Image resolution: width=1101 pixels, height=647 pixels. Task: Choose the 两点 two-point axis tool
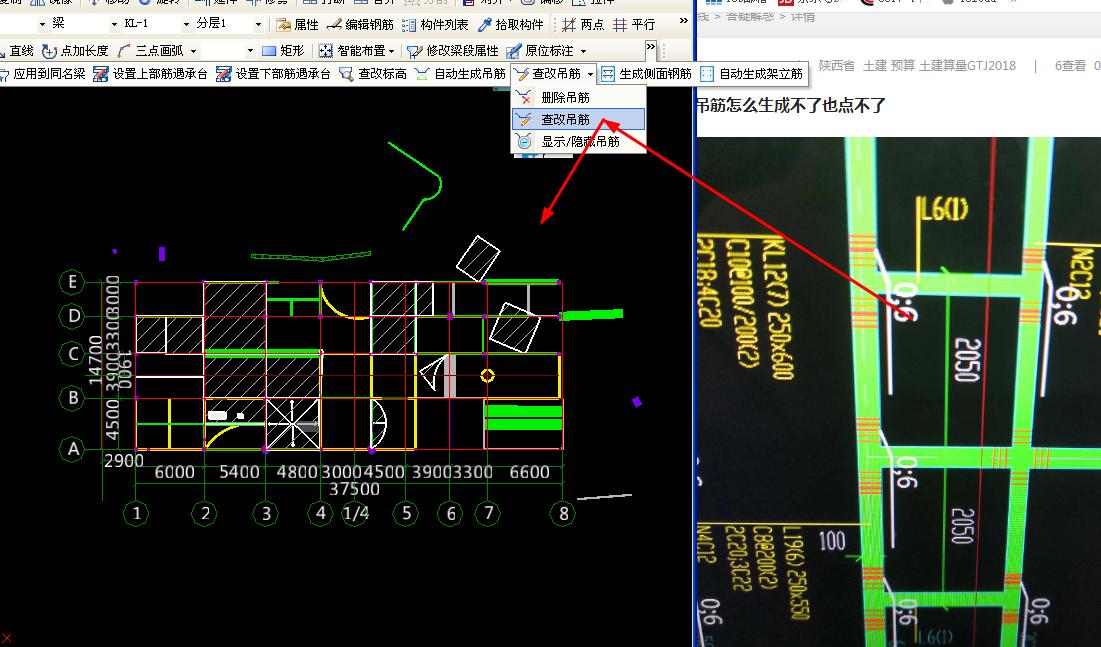click(x=583, y=25)
